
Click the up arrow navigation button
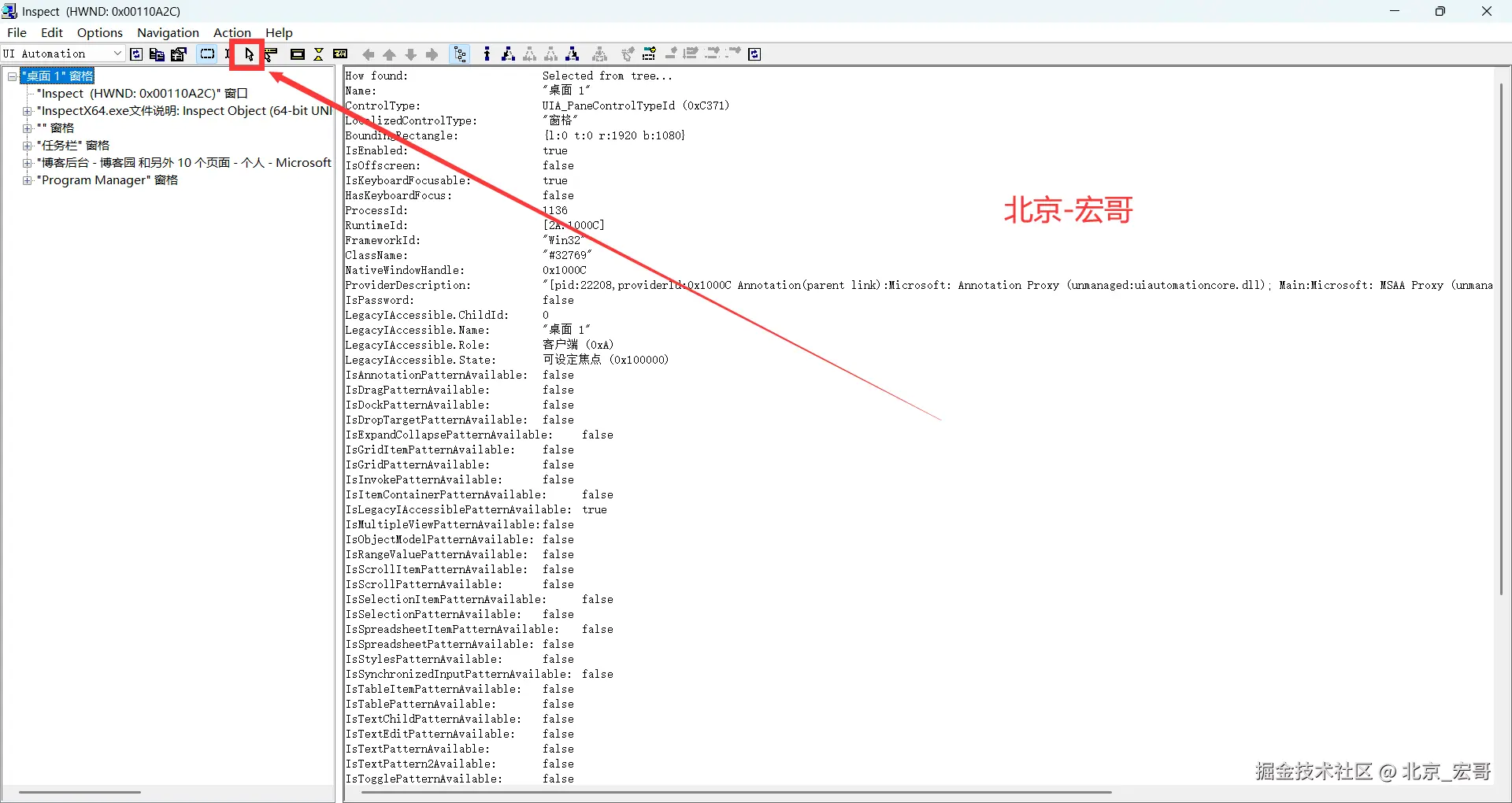(x=389, y=54)
